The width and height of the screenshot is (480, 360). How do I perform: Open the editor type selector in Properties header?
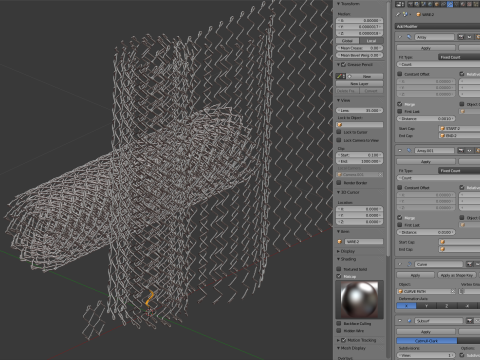400,4
